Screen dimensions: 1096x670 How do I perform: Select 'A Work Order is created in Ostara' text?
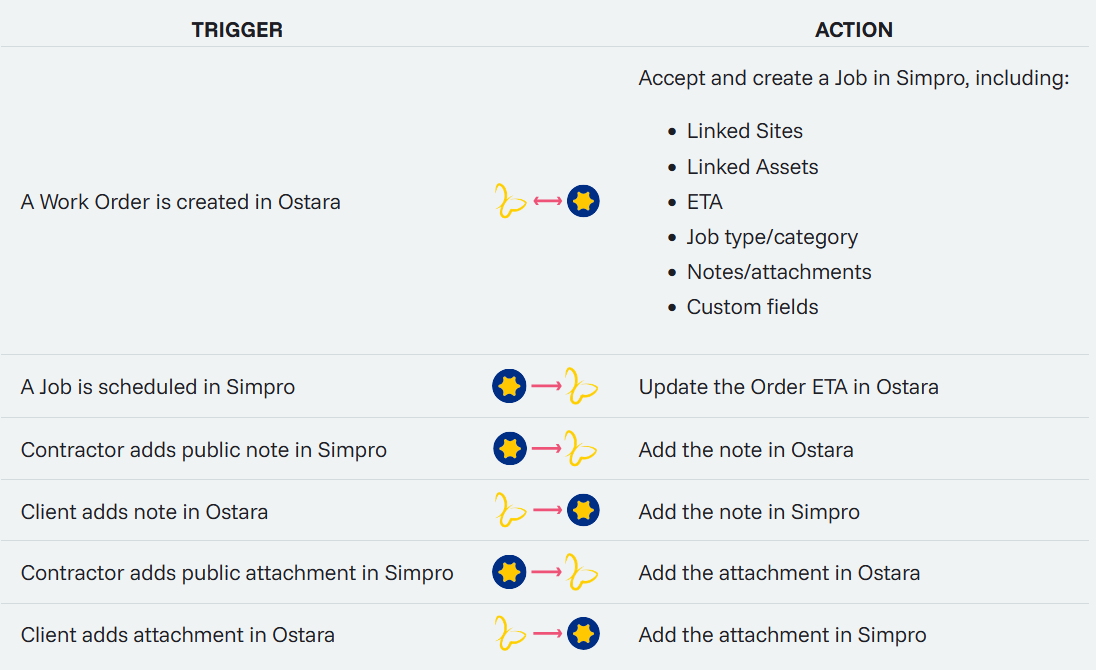[181, 202]
